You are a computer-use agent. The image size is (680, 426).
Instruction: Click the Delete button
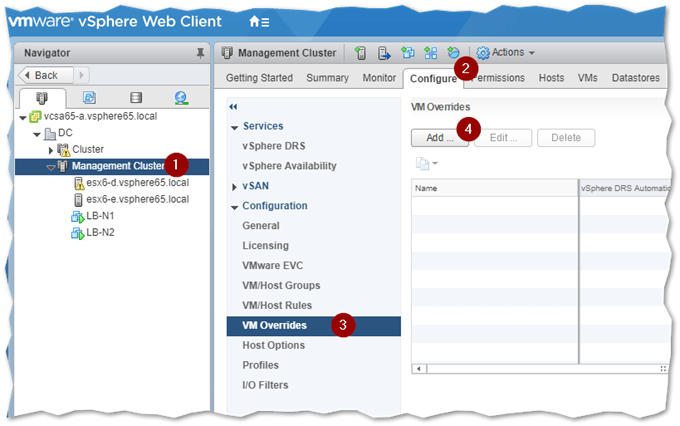point(566,138)
